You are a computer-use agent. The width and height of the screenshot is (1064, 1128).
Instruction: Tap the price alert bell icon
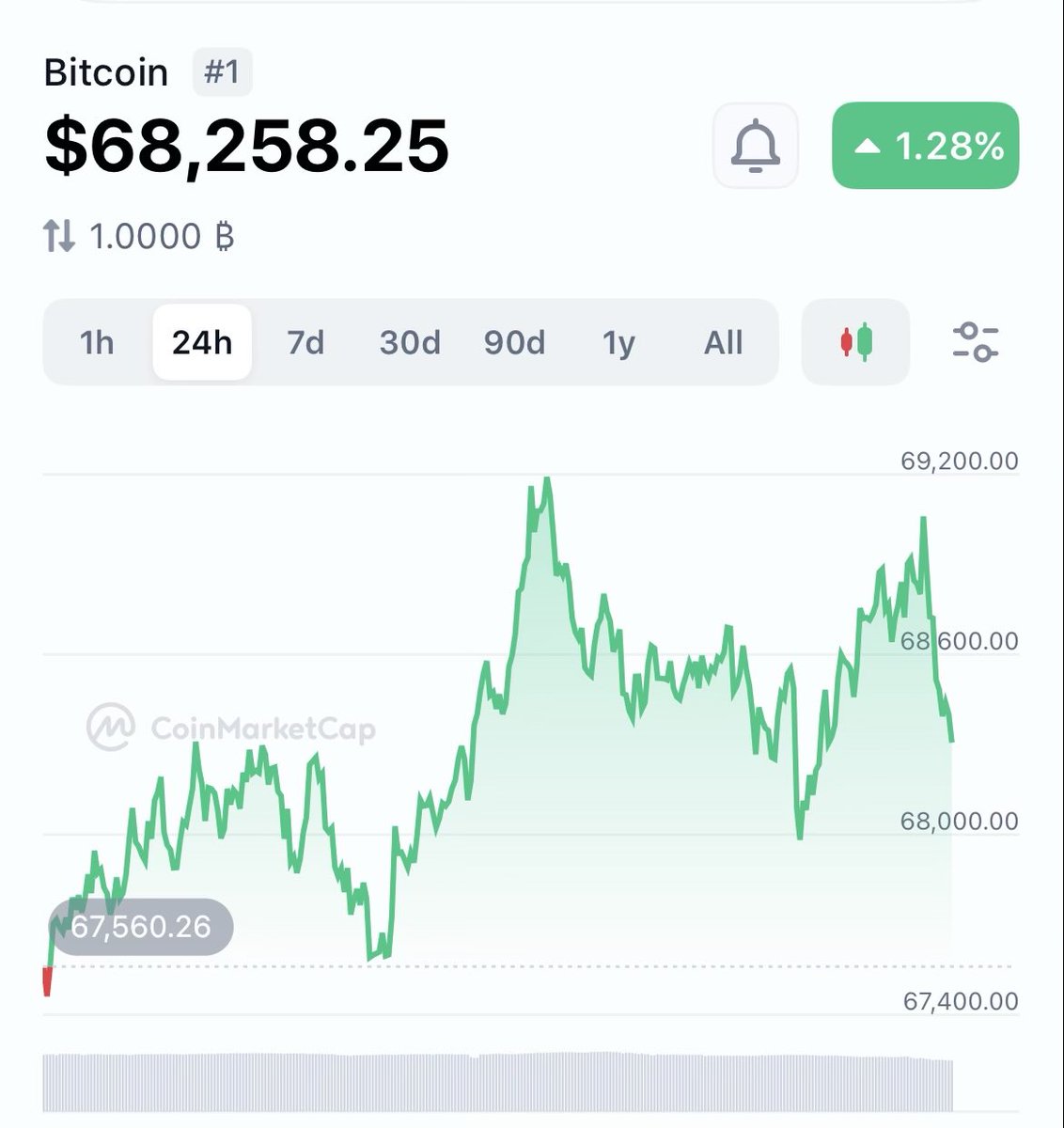[756, 146]
